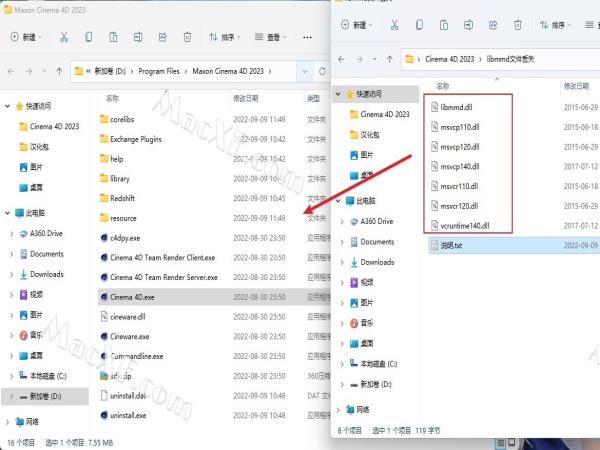Click the Copy icon in the libmmd window
The height and width of the screenshot is (450, 600).
[x=419, y=25]
